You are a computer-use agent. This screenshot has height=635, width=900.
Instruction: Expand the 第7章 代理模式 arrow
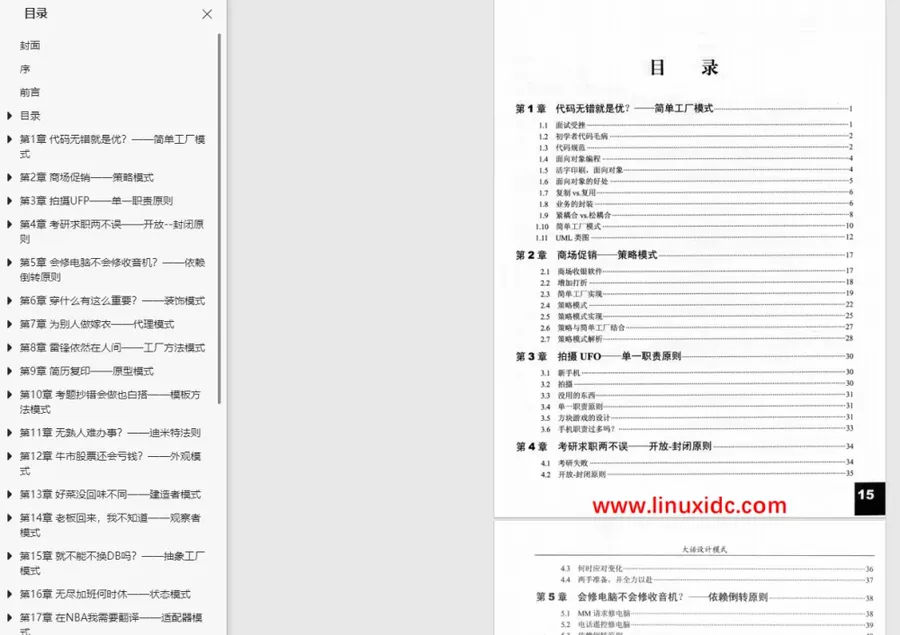tap(9, 324)
